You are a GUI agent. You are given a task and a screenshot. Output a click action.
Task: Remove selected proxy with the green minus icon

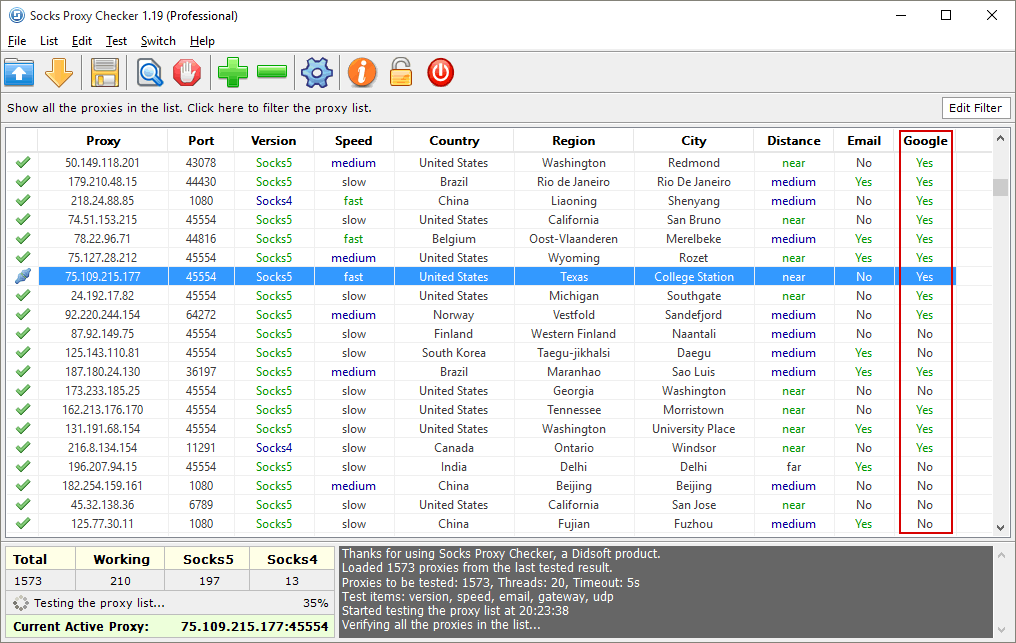pyautogui.click(x=271, y=72)
